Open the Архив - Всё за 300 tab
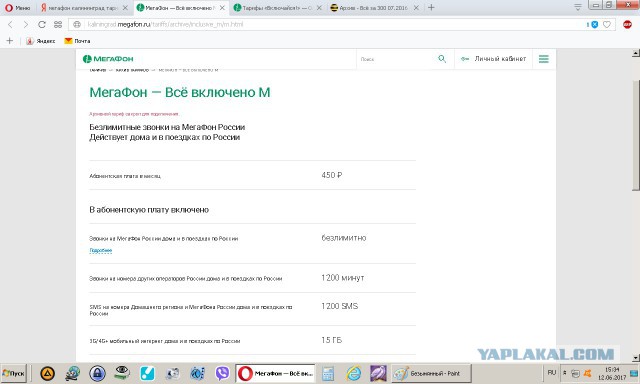Viewport: 640px width, 384px height. (374, 8)
